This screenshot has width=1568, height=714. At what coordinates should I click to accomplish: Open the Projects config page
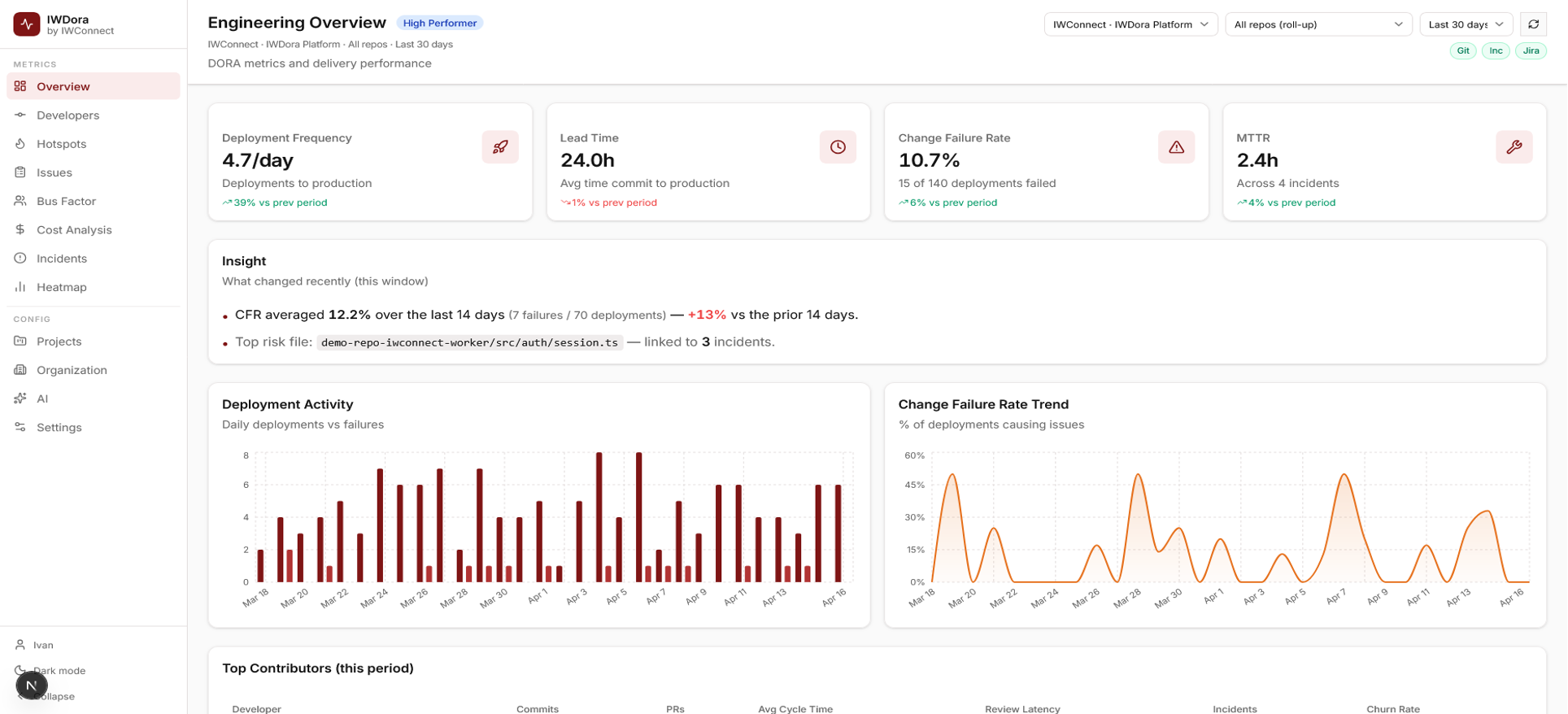pyautogui.click(x=94, y=342)
